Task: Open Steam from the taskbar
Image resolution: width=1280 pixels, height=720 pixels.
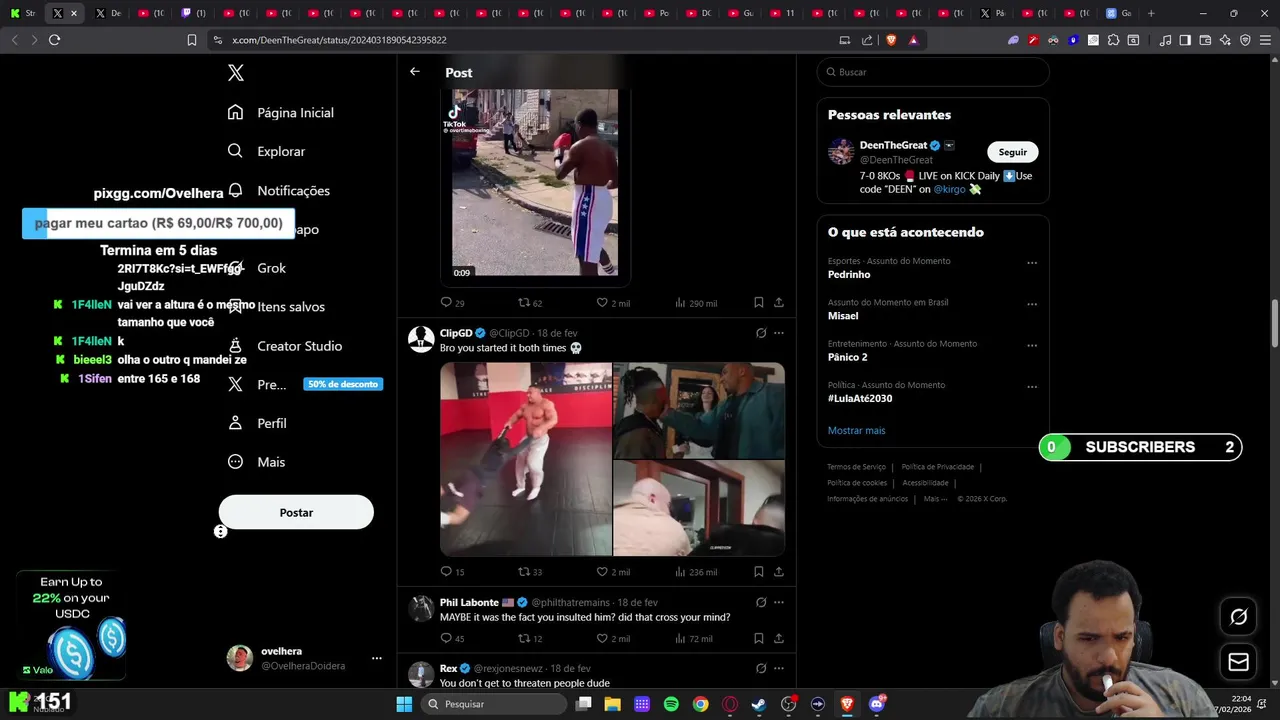Action: (x=759, y=704)
